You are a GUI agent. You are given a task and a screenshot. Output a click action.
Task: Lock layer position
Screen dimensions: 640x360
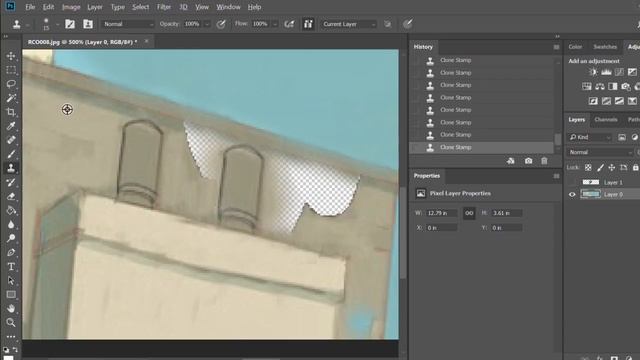click(612, 167)
